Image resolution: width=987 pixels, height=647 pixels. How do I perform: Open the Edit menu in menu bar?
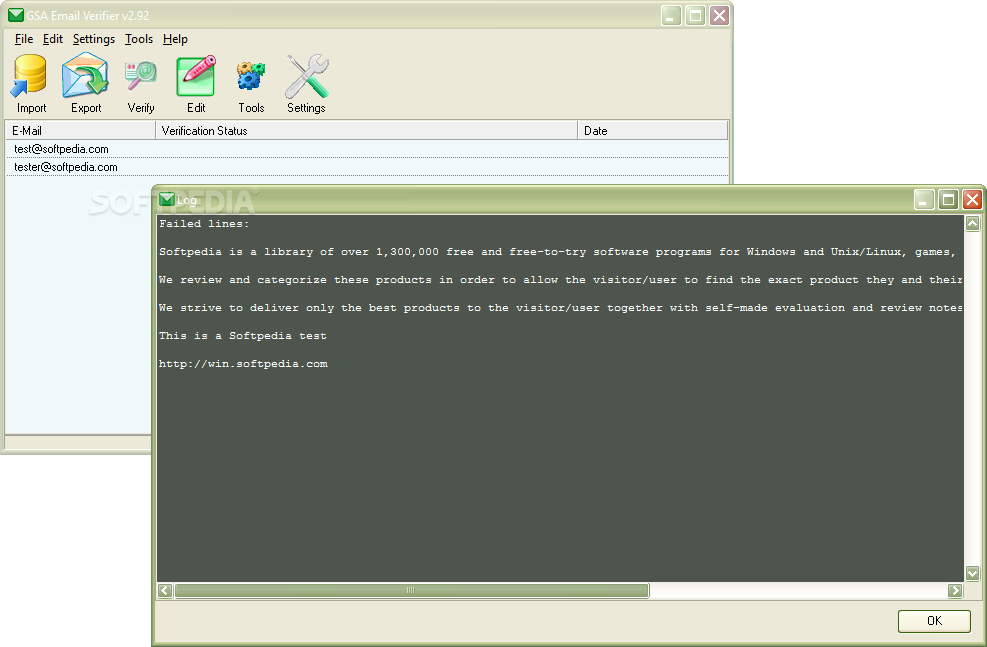(x=53, y=39)
